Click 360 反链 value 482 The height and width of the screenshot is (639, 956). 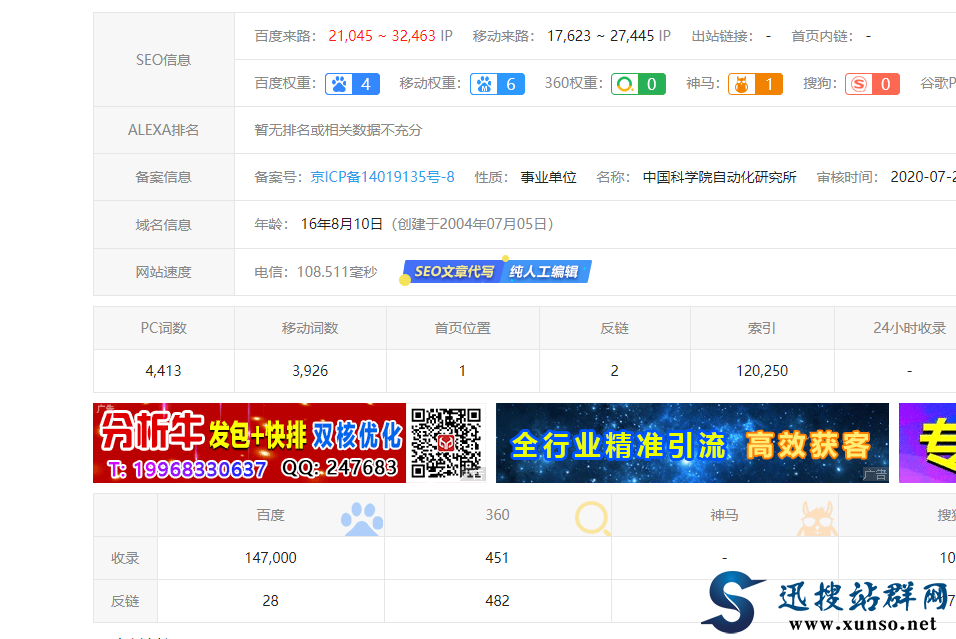pyautogui.click(x=498, y=601)
